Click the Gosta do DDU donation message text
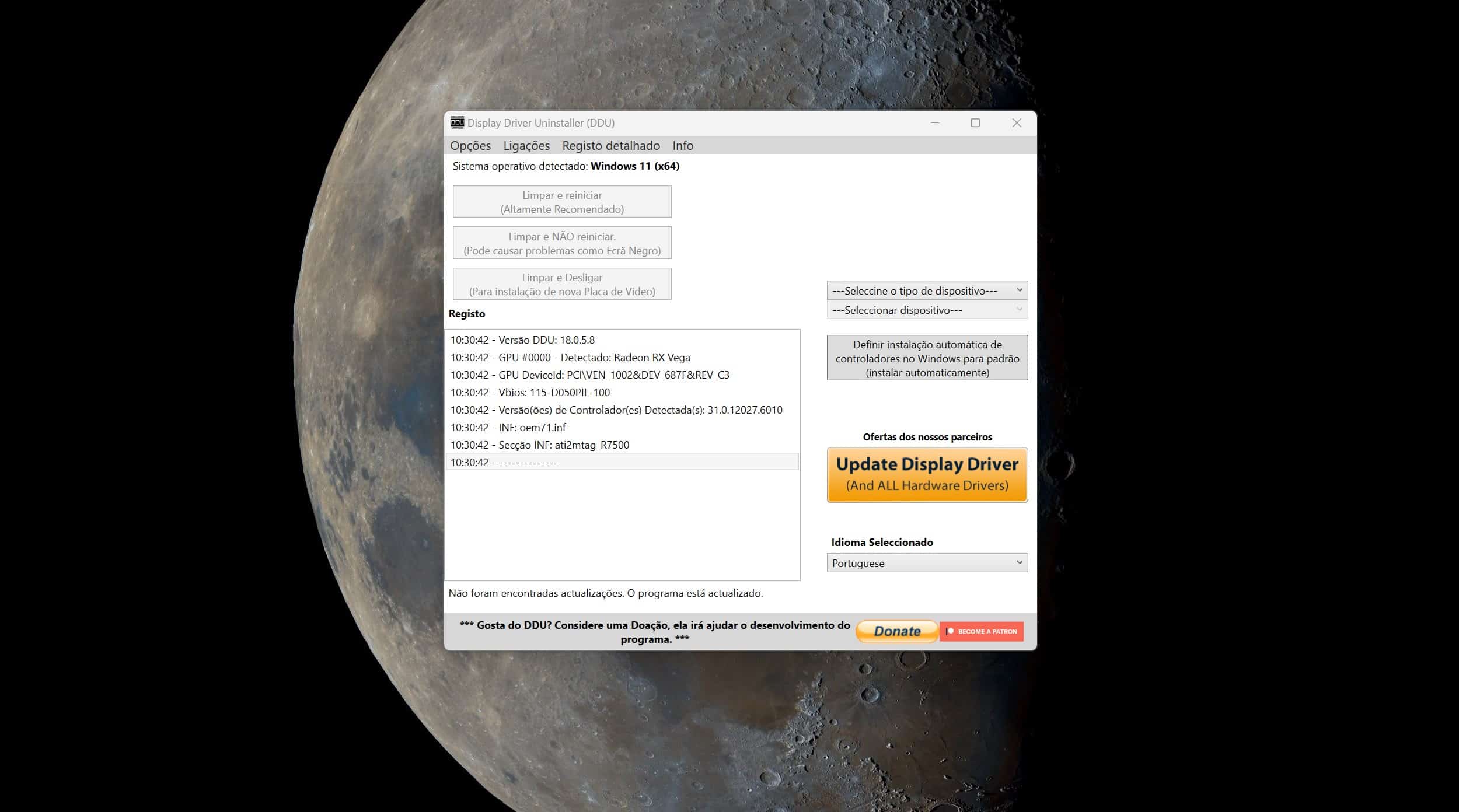 (655, 632)
